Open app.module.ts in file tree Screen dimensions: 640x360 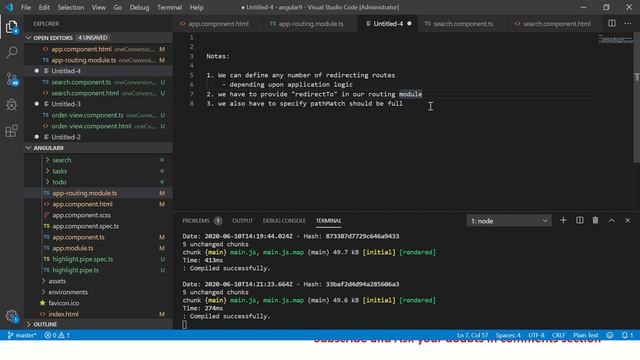pos(98,248)
